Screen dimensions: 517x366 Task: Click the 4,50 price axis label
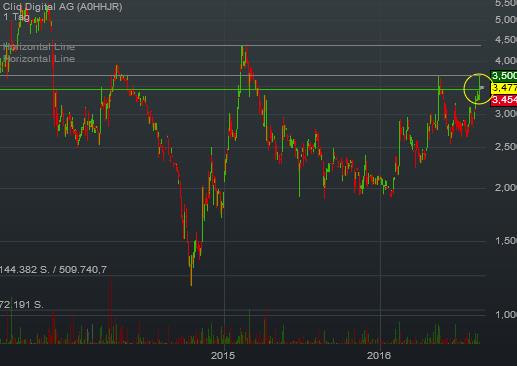click(x=506, y=40)
